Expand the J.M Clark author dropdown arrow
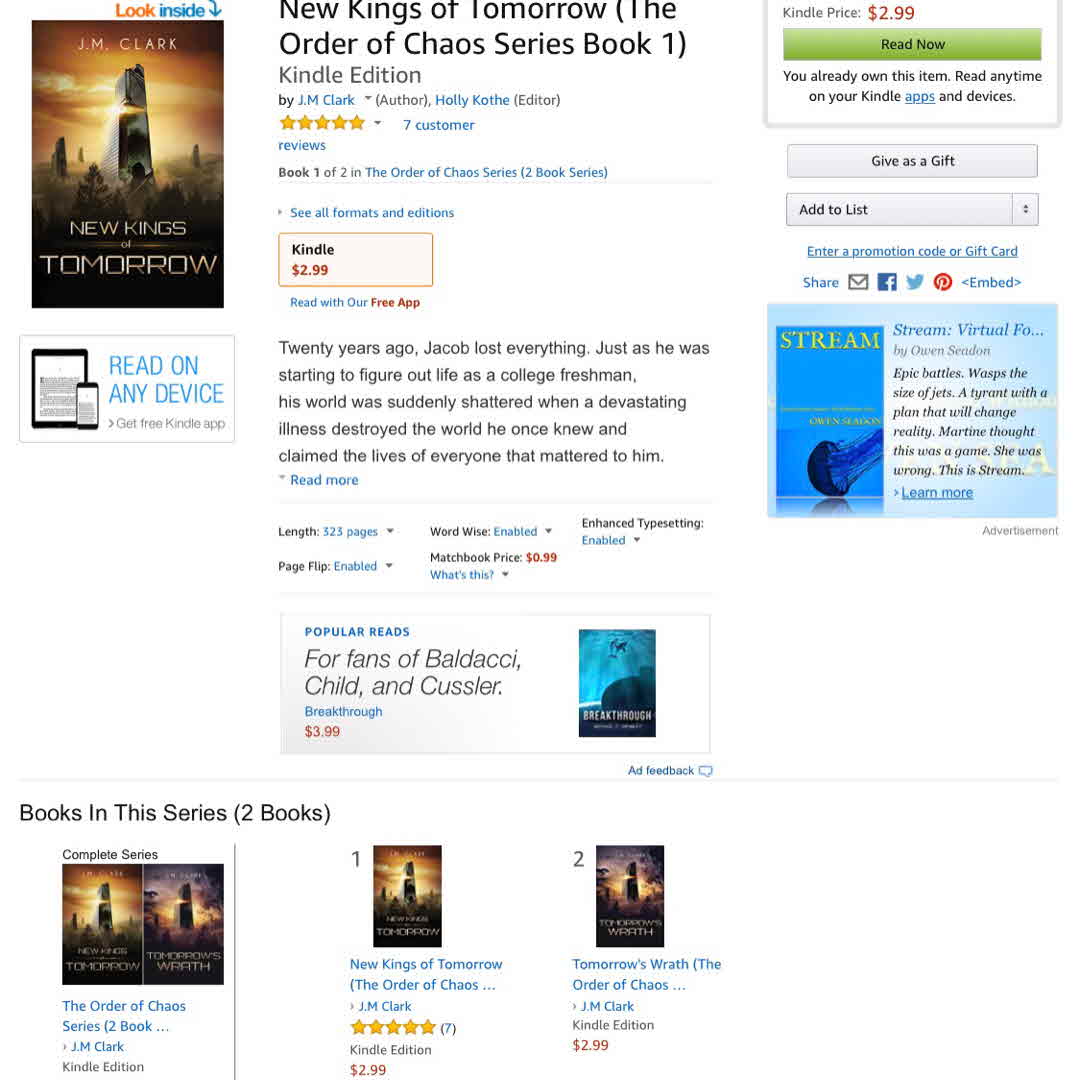Image resolution: width=1080 pixels, height=1080 pixels. tap(368, 98)
